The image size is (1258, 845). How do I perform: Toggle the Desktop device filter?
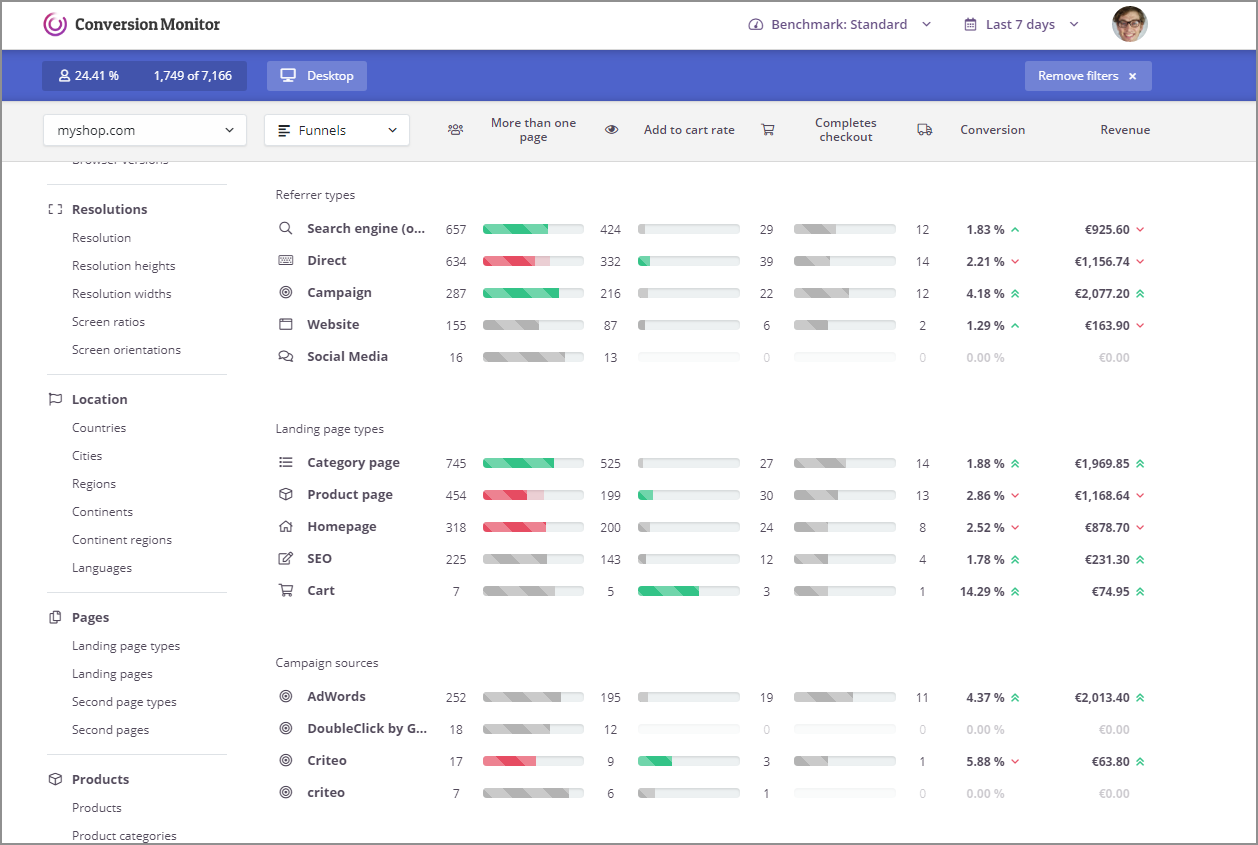[x=317, y=75]
